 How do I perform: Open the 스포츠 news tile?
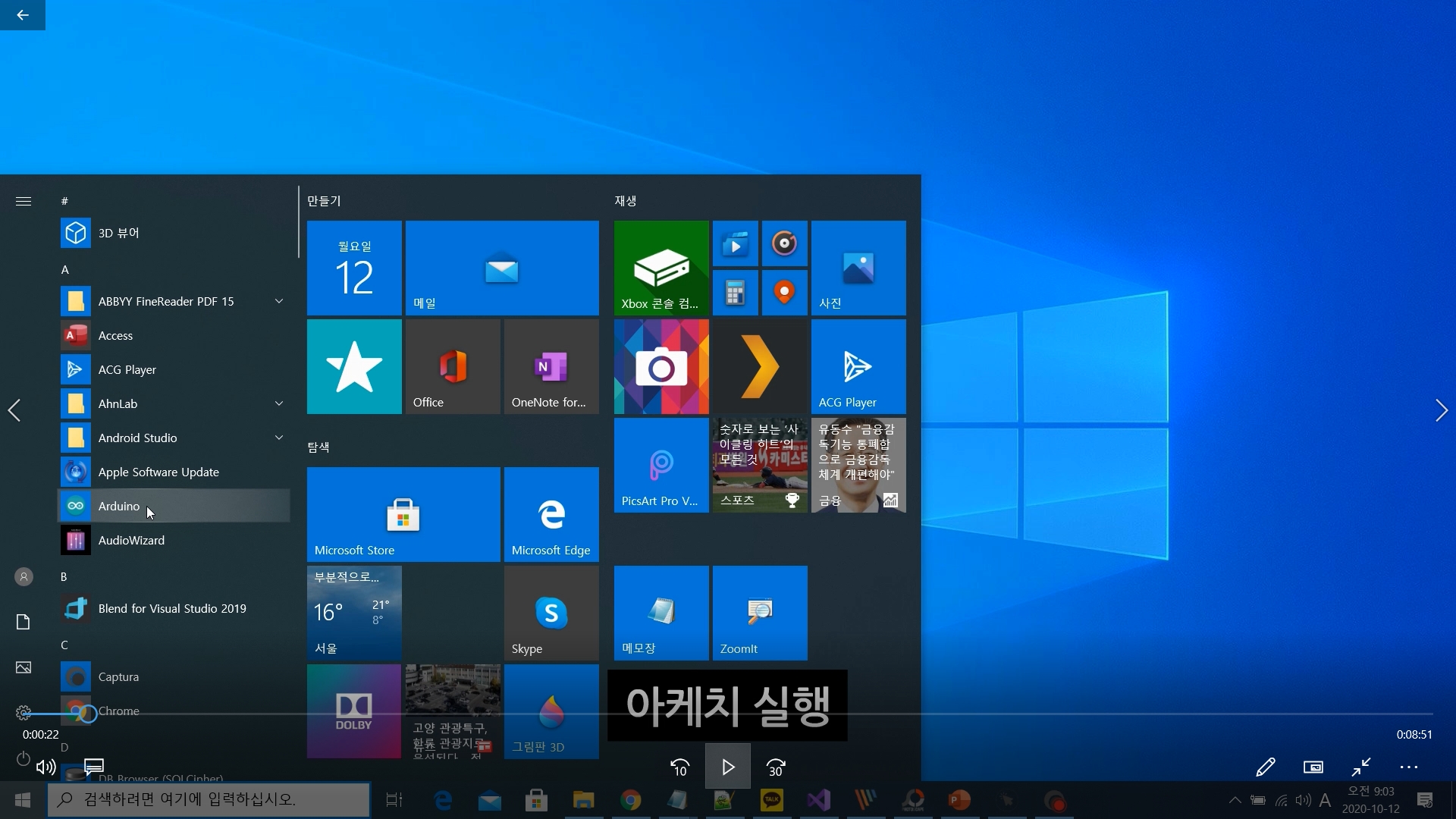[760, 465]
